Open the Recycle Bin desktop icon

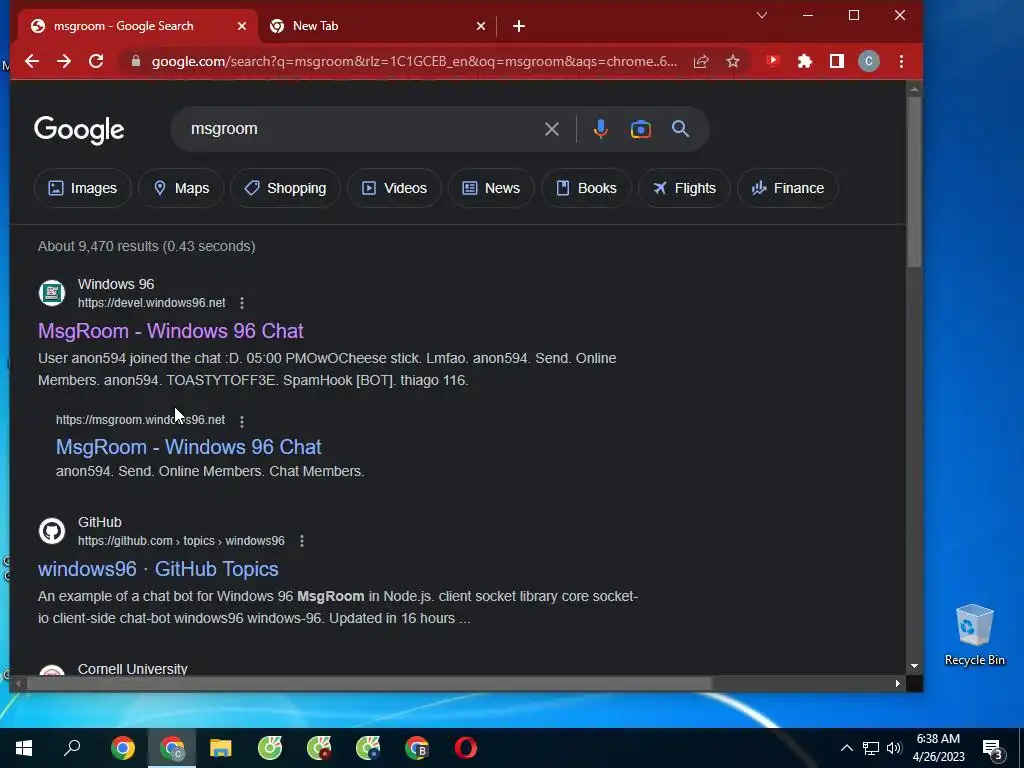coord(974,635)
